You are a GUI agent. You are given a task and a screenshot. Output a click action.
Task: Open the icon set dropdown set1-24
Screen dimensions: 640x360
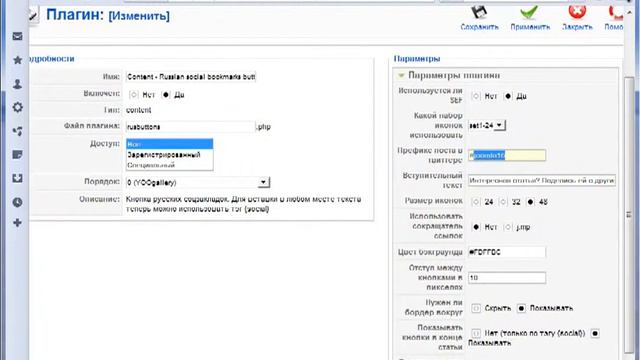487,125
